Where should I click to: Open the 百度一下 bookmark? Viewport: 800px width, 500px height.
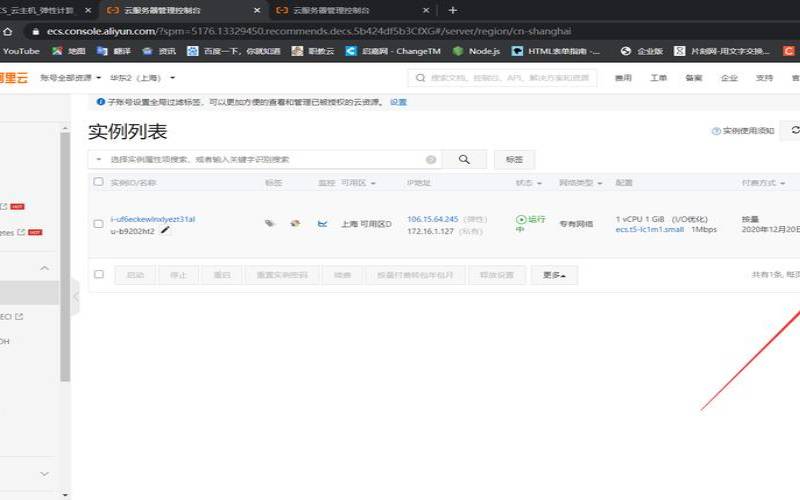tap(234, 51)
